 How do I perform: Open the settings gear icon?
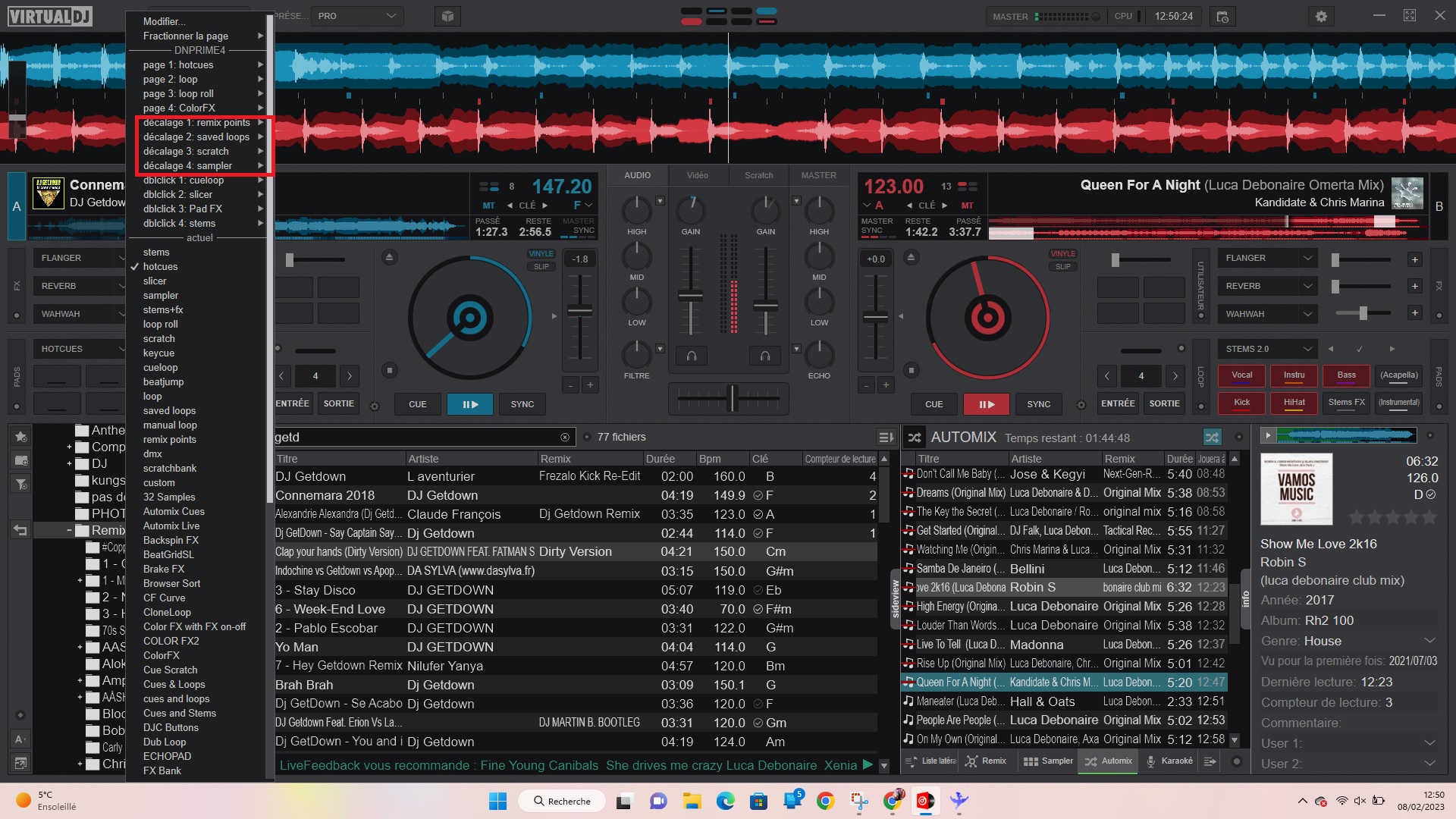coord(1321,16)
